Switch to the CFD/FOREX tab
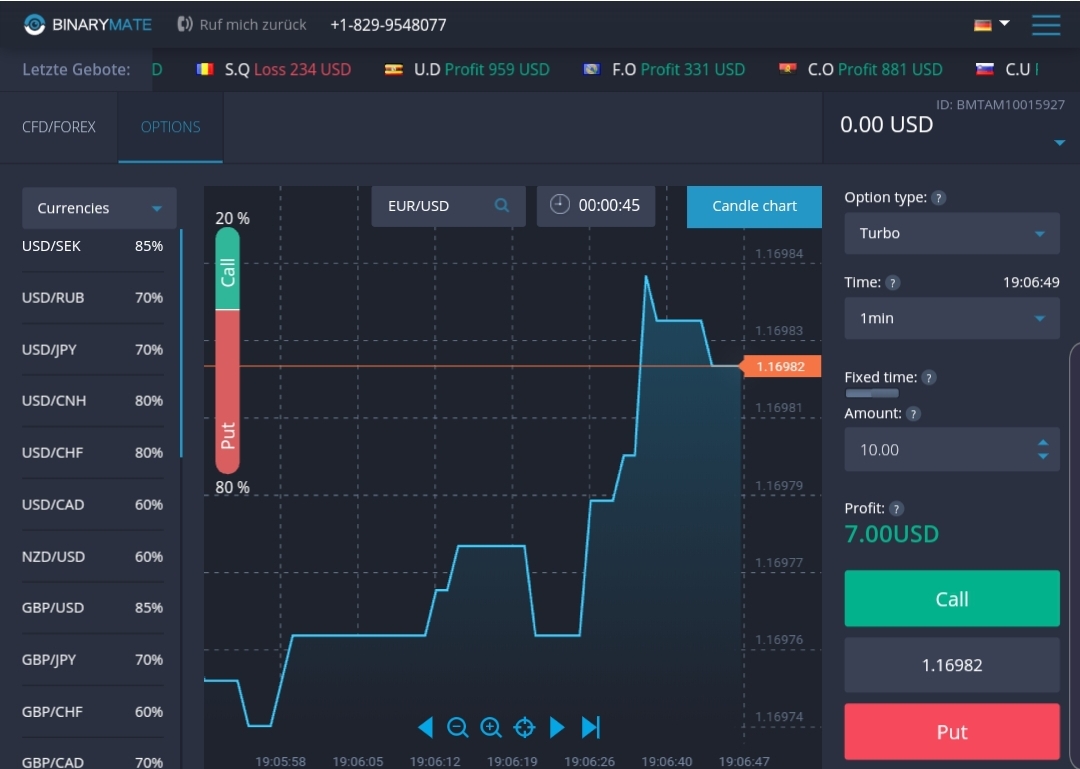 coord(59,127)
